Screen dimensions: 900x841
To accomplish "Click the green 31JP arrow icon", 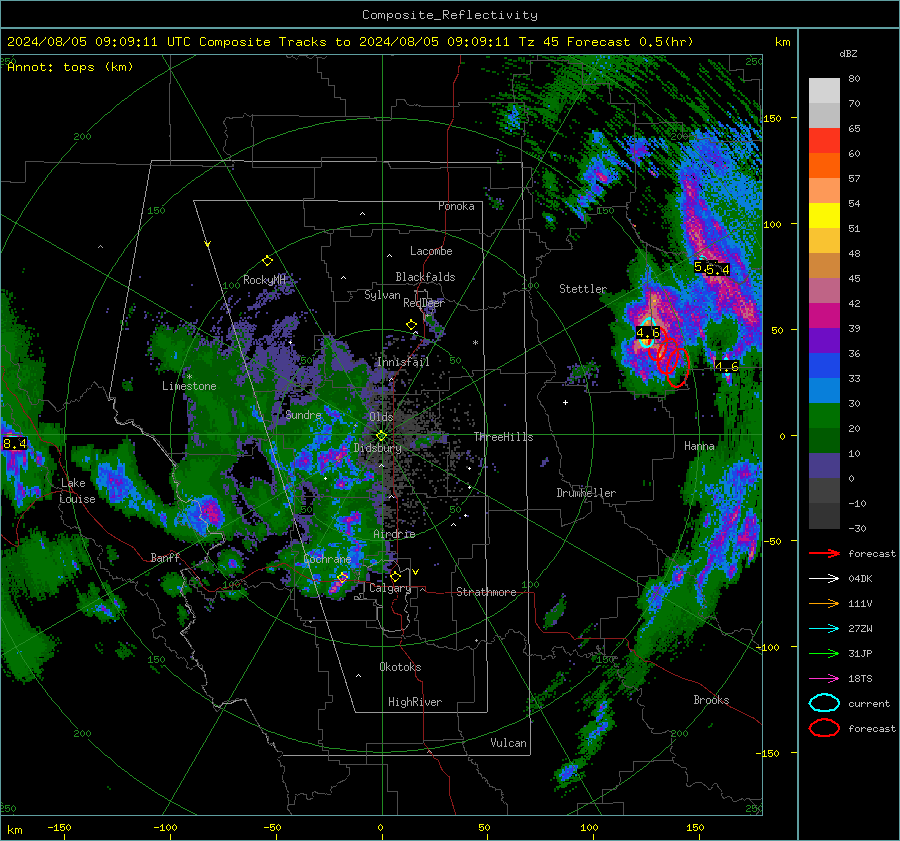I will 824,653.
